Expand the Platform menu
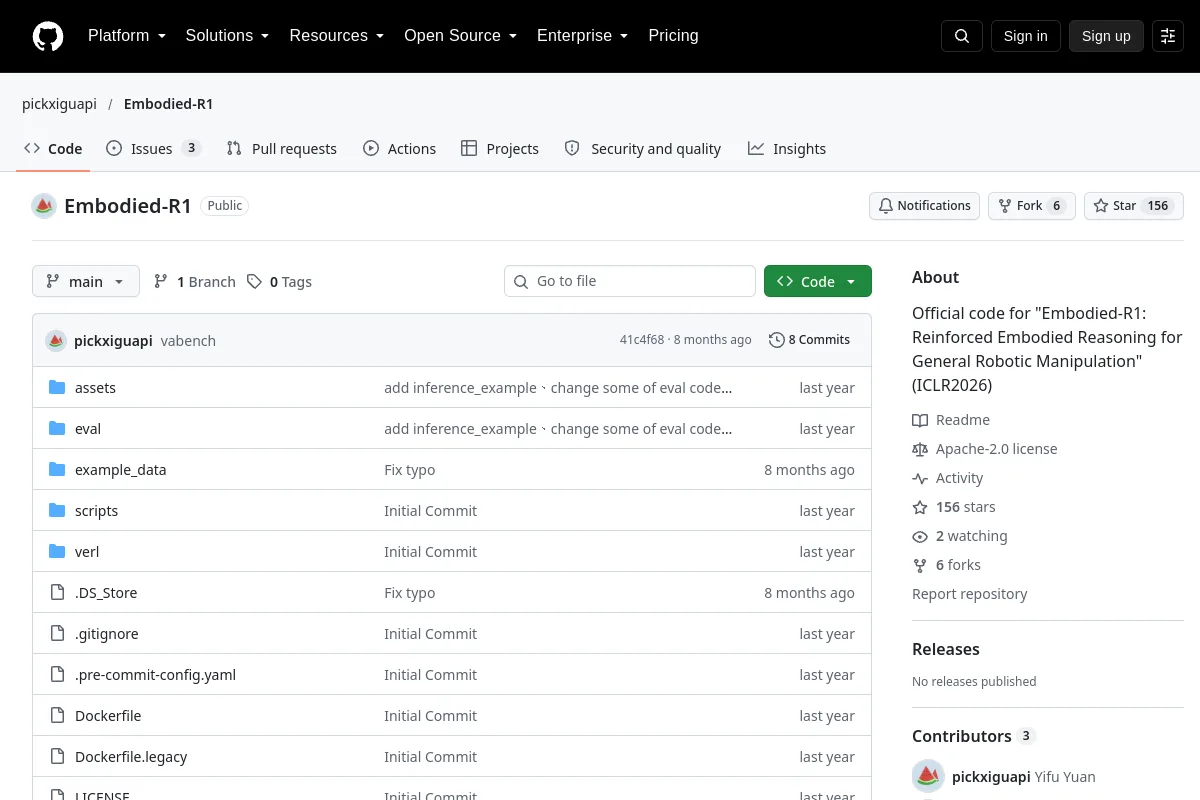The height and width of the screenshot is (800, 1200). coord(126,36)
